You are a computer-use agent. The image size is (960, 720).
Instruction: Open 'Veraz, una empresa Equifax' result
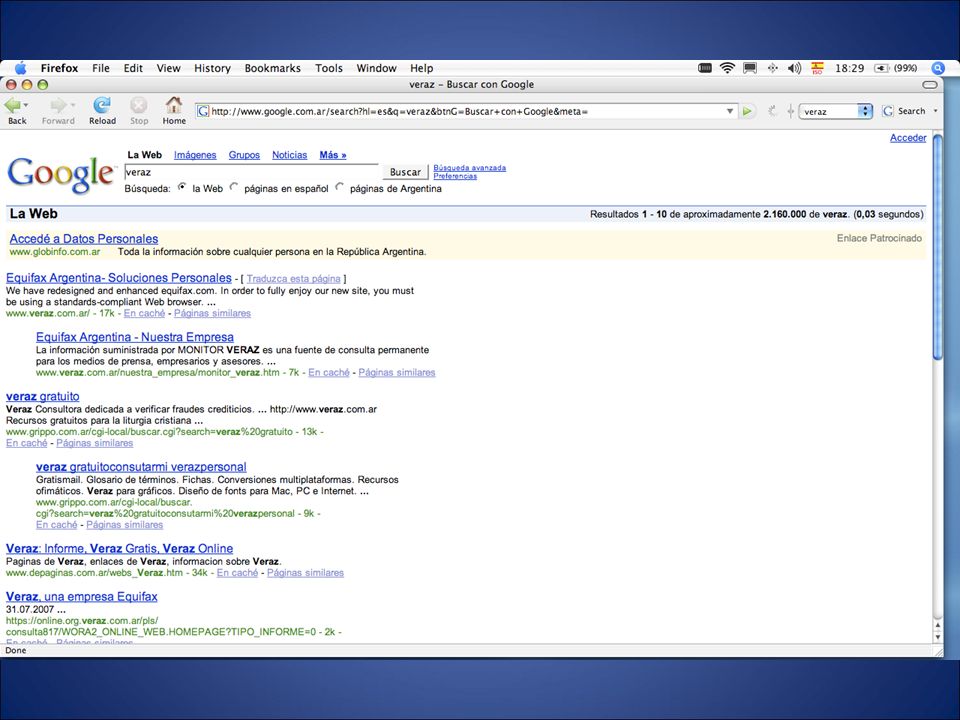click(81, 596)
